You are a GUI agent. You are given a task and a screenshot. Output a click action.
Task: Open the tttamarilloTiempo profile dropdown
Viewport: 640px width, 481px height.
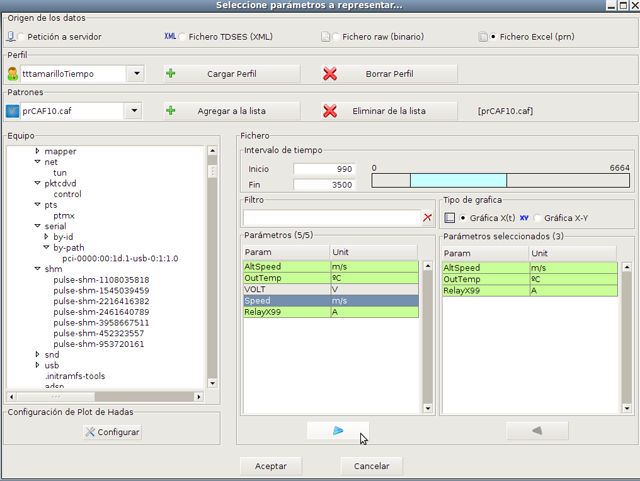[136, 74]
